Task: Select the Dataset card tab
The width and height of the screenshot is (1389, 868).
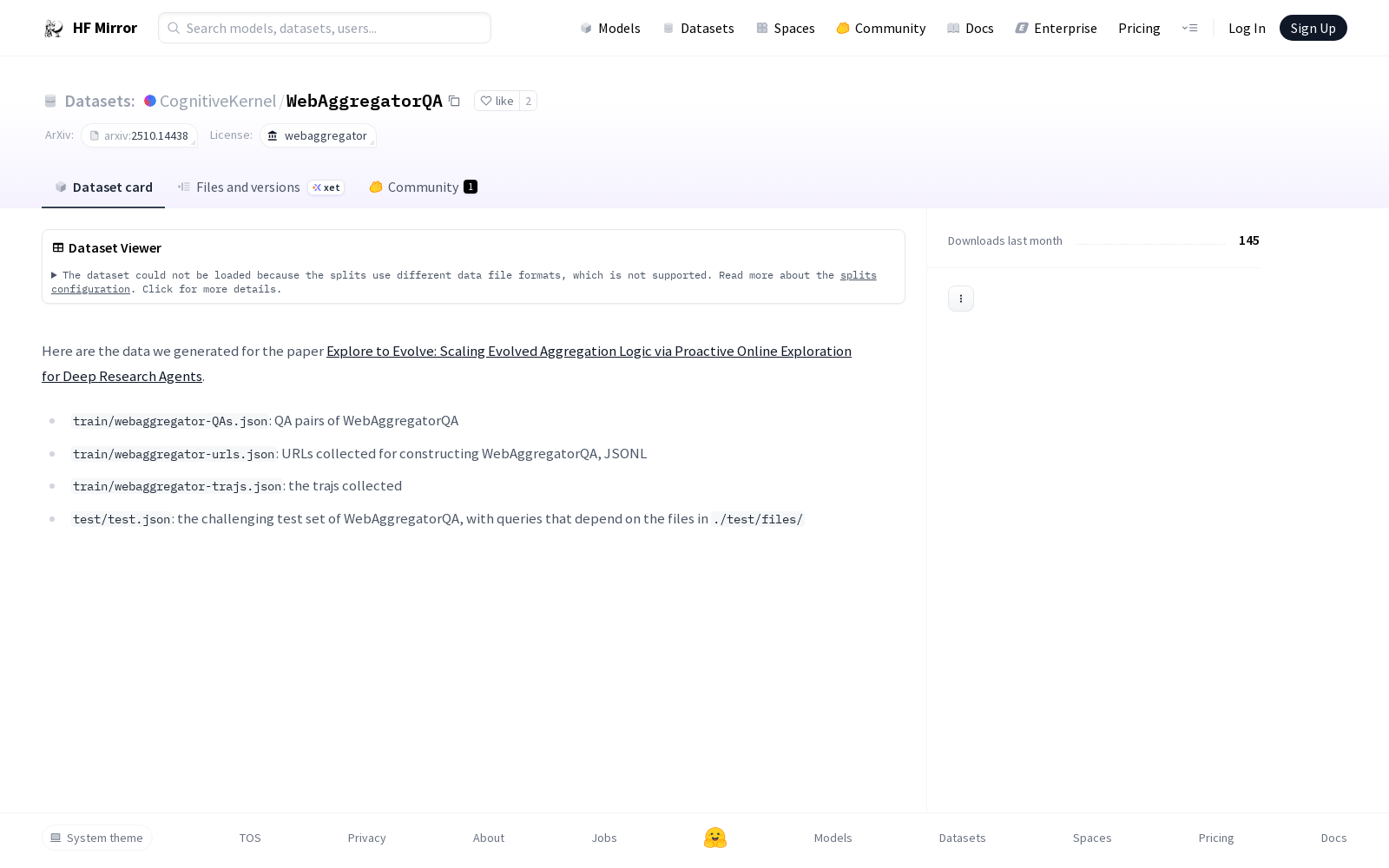Action: (x=103, y=187)
